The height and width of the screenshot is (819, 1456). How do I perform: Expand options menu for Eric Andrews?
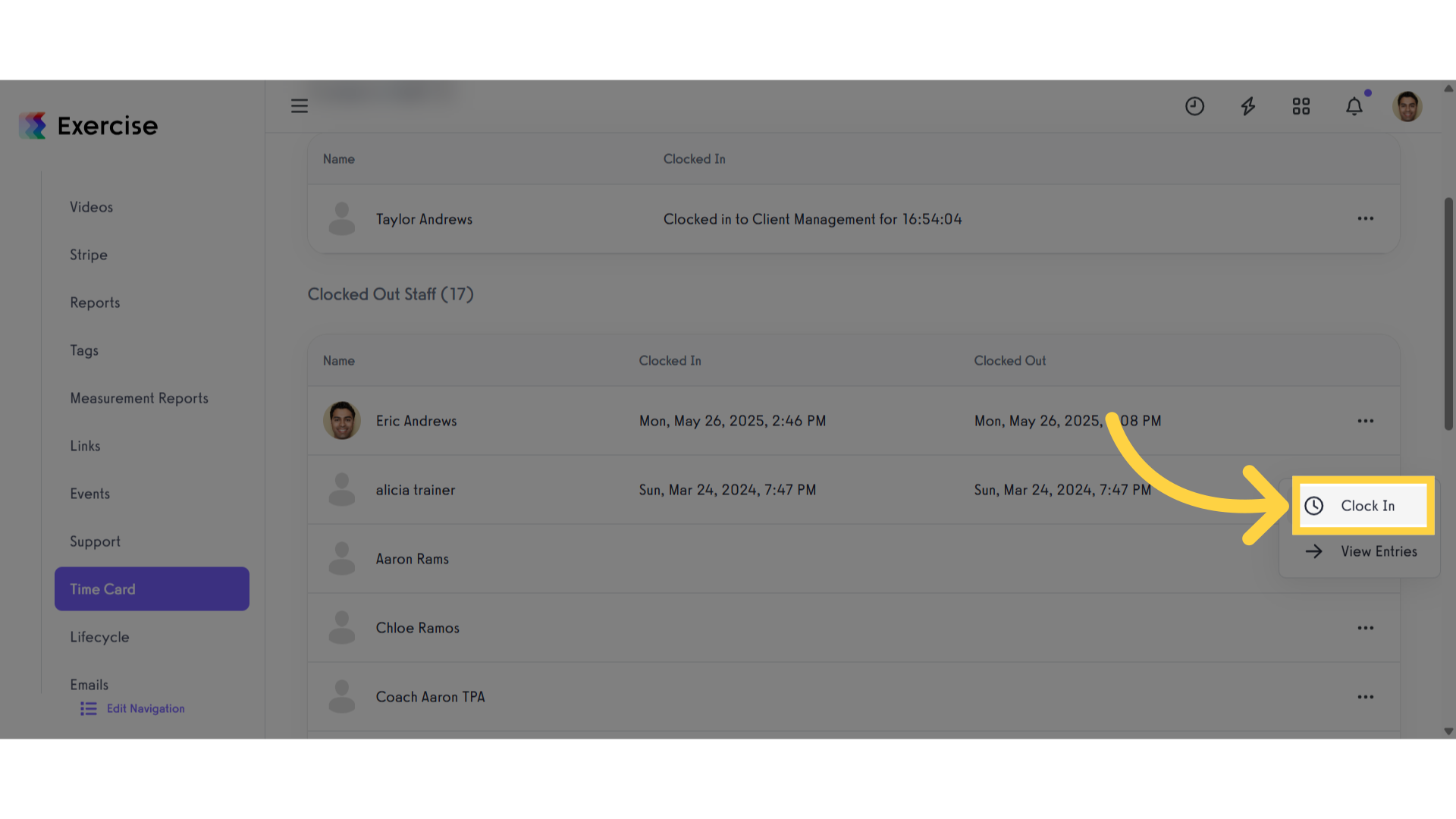pyautogui.click(x=1366, y=421)
